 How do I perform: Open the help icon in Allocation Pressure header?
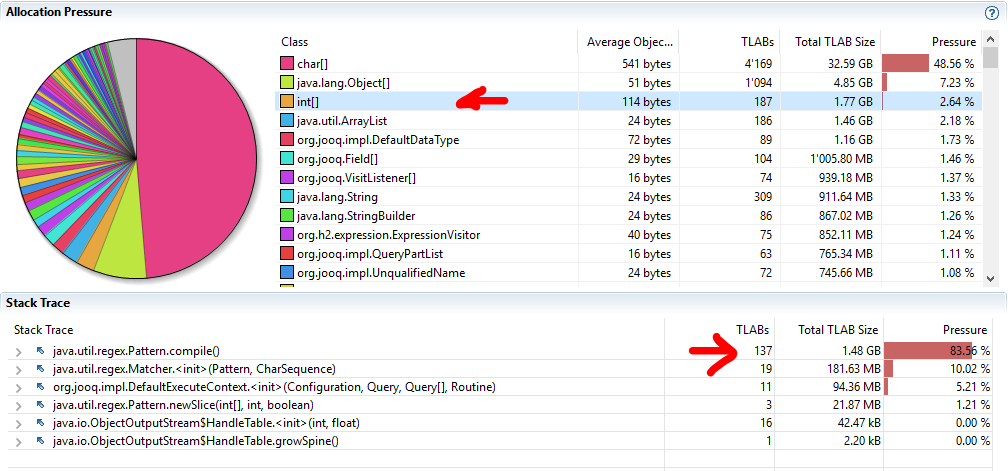pos(991,12)
